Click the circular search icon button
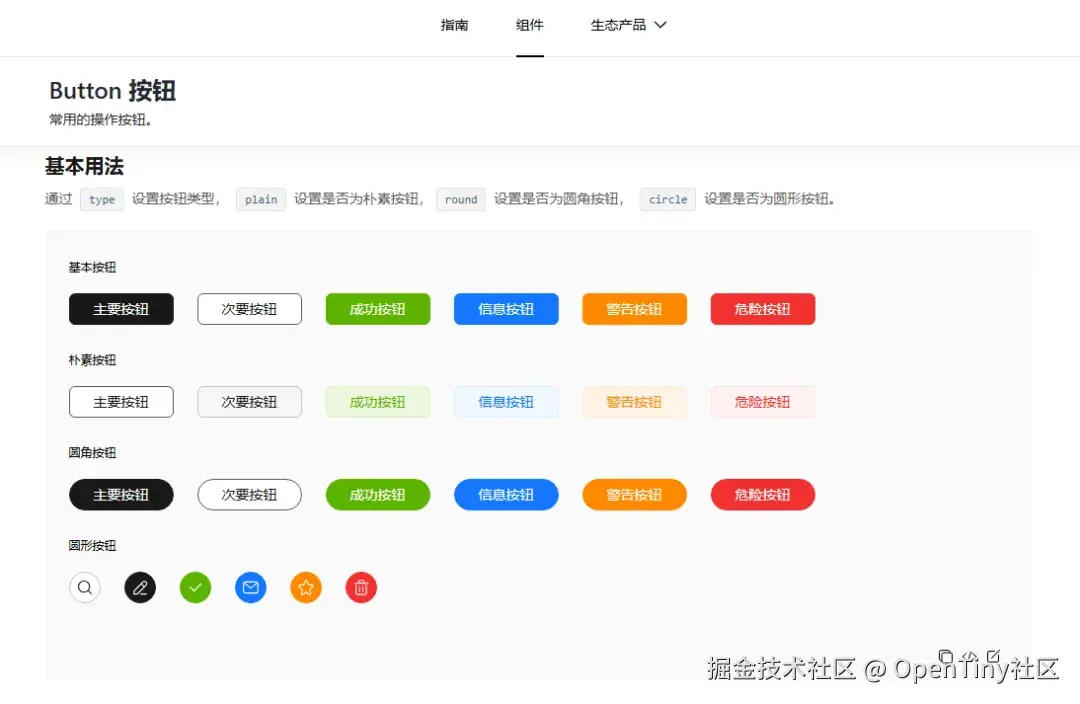 85,587
